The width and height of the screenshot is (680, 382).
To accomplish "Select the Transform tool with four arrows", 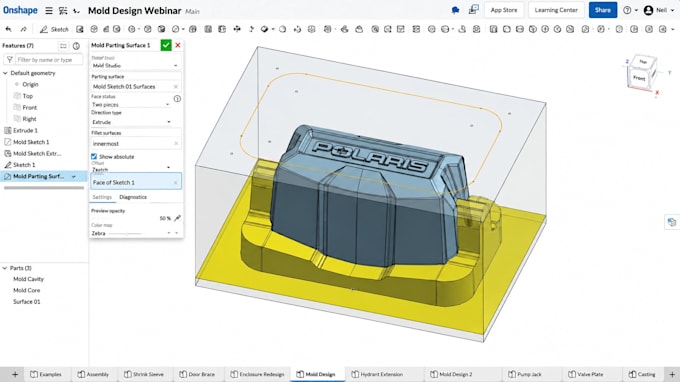I will point(237,29).
